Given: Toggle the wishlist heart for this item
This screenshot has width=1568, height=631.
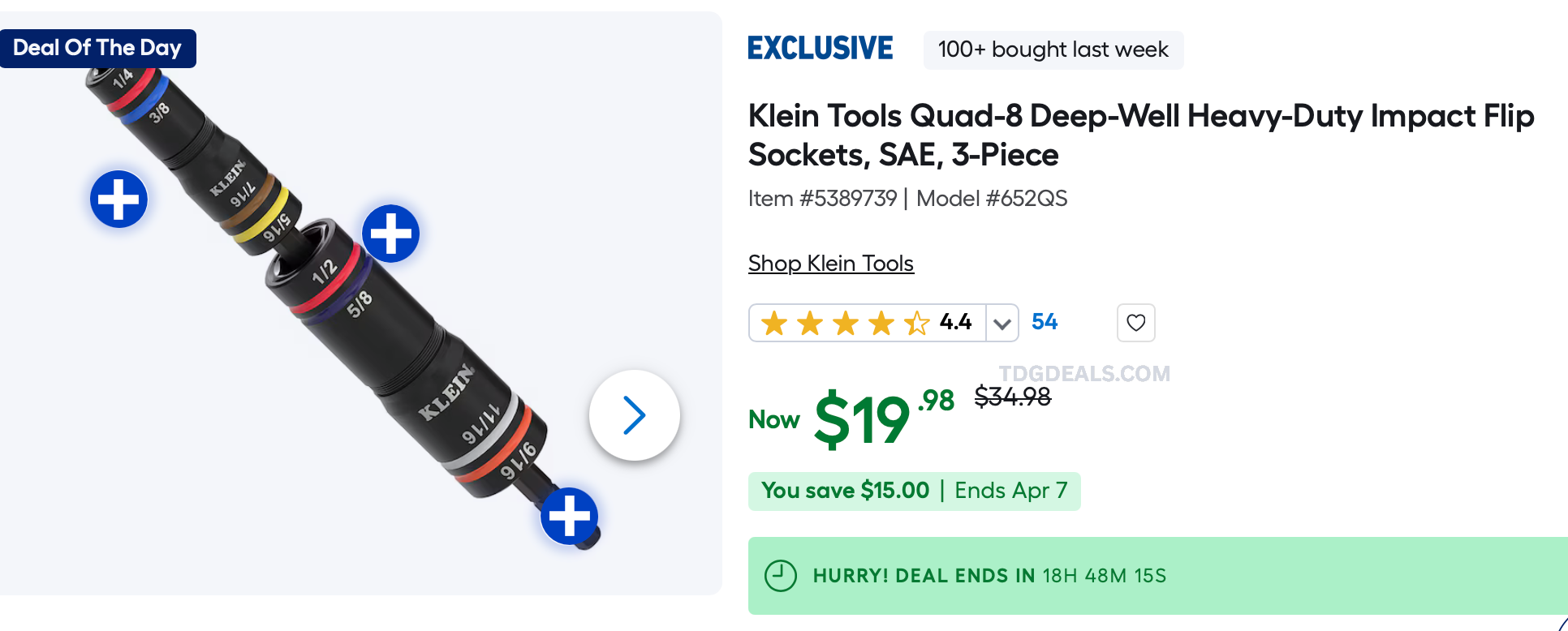Looking at the screenshot, I should 1135,322.
